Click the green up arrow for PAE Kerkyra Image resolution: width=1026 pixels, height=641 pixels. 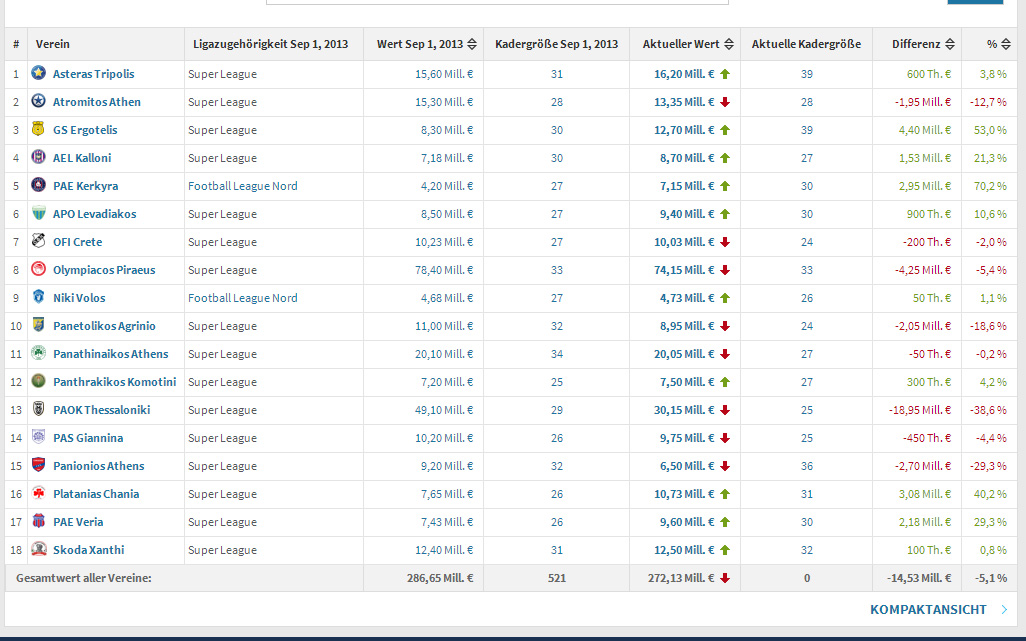coord(725,186)
